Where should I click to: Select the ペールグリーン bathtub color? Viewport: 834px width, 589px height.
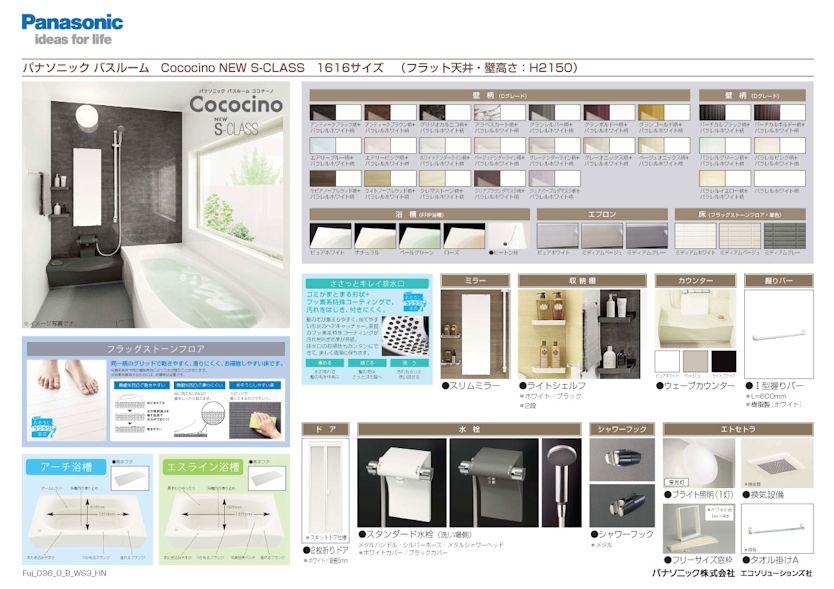tap(420, 236)
